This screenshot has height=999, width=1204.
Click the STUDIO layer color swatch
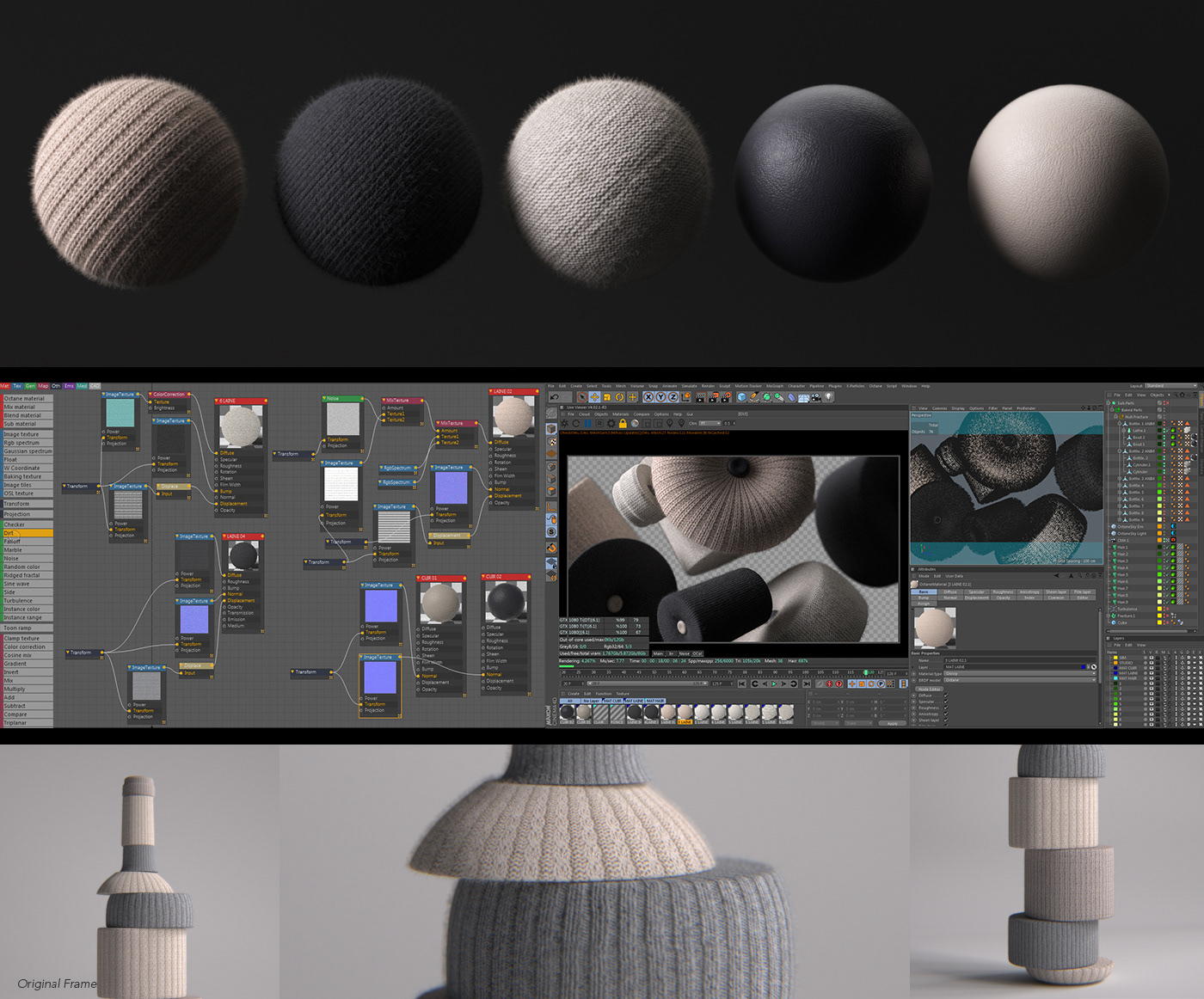click(1115, 663)
